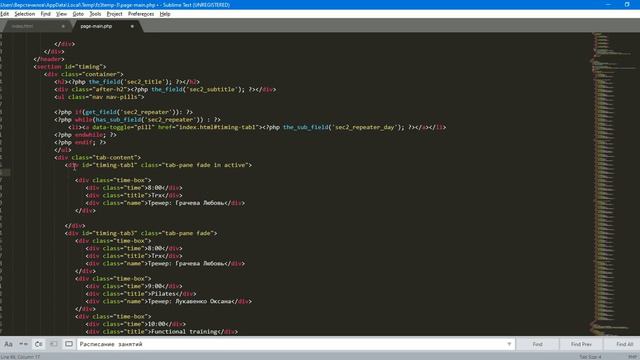The image size is (640, 360).
Task: Click the 'Line 69, Column 17' status text
Action: [20, 357]
